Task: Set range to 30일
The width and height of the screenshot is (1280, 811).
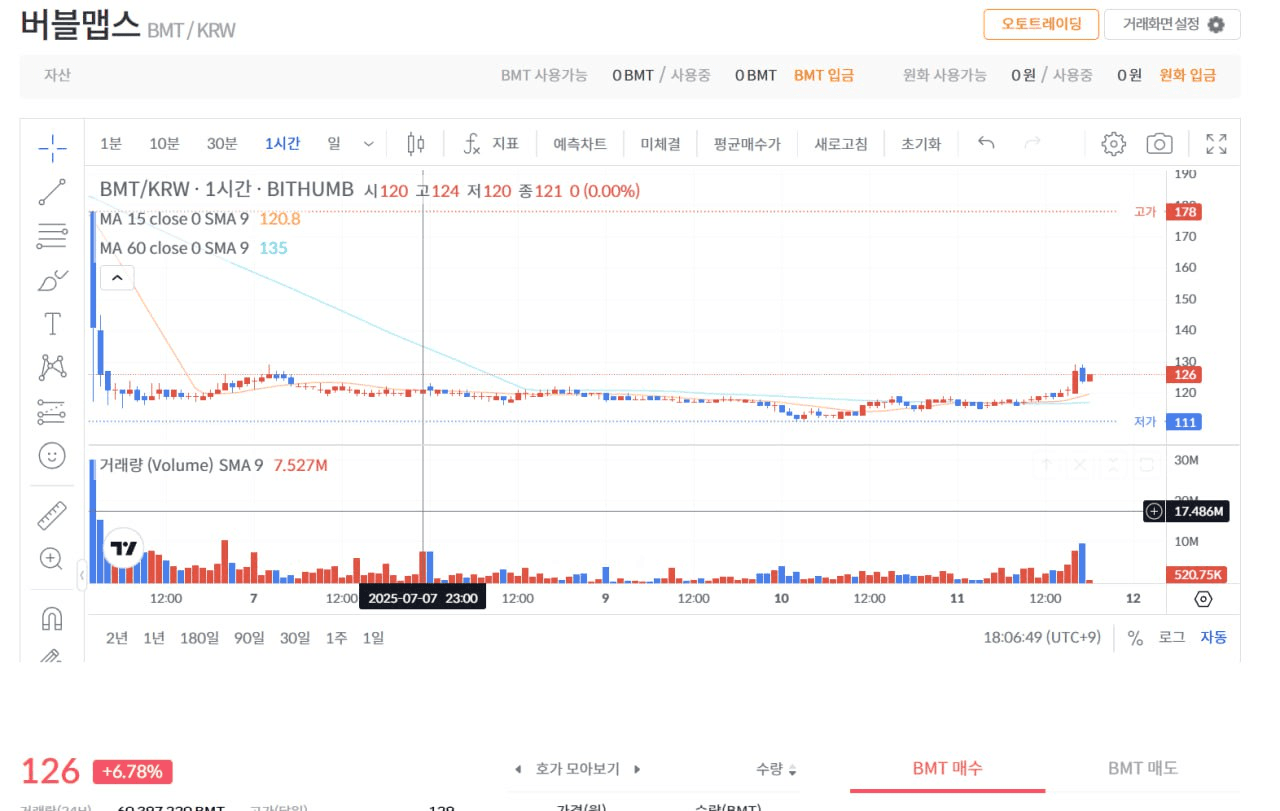Action: 295,637
